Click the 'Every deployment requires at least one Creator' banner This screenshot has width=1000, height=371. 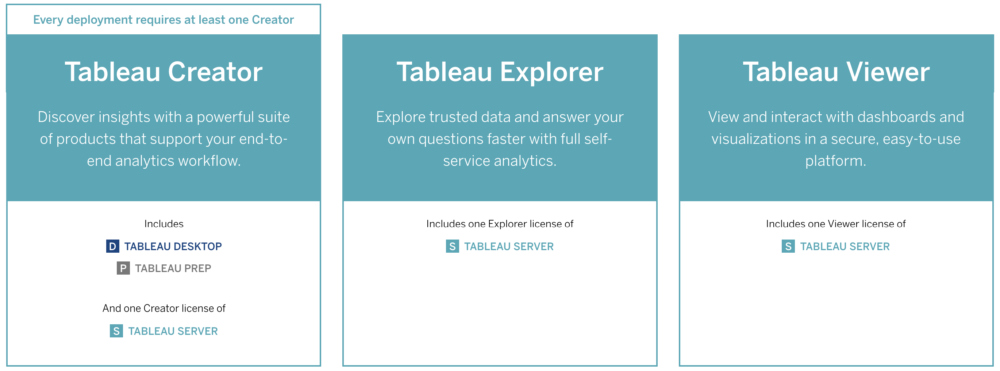click(x=164, y=20)
